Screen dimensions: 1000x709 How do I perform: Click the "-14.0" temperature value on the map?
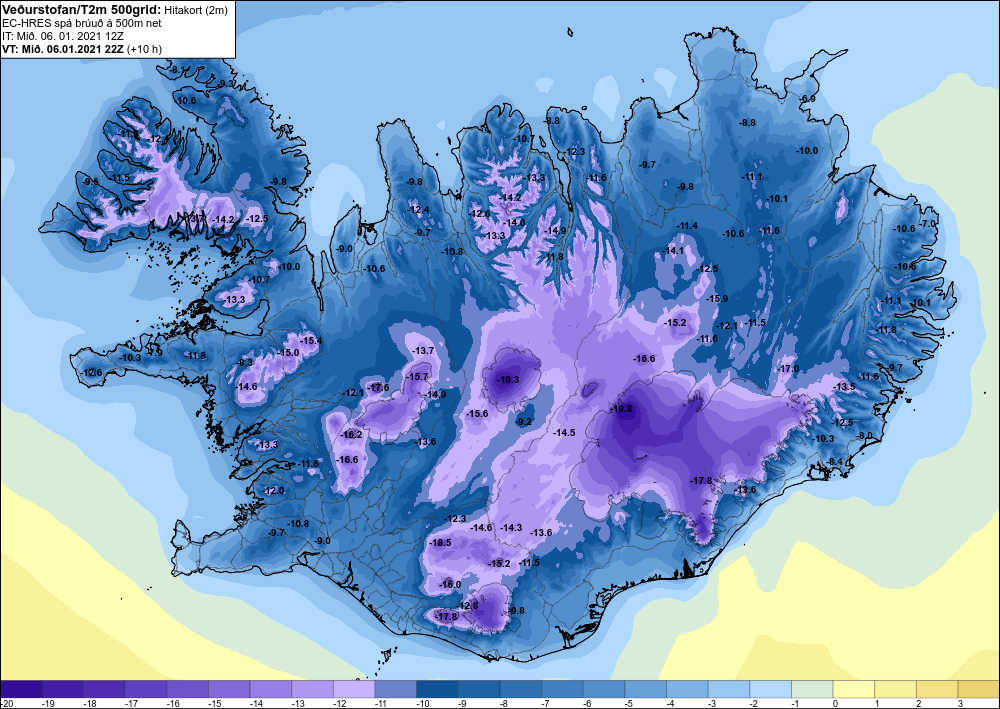(514, 223)
